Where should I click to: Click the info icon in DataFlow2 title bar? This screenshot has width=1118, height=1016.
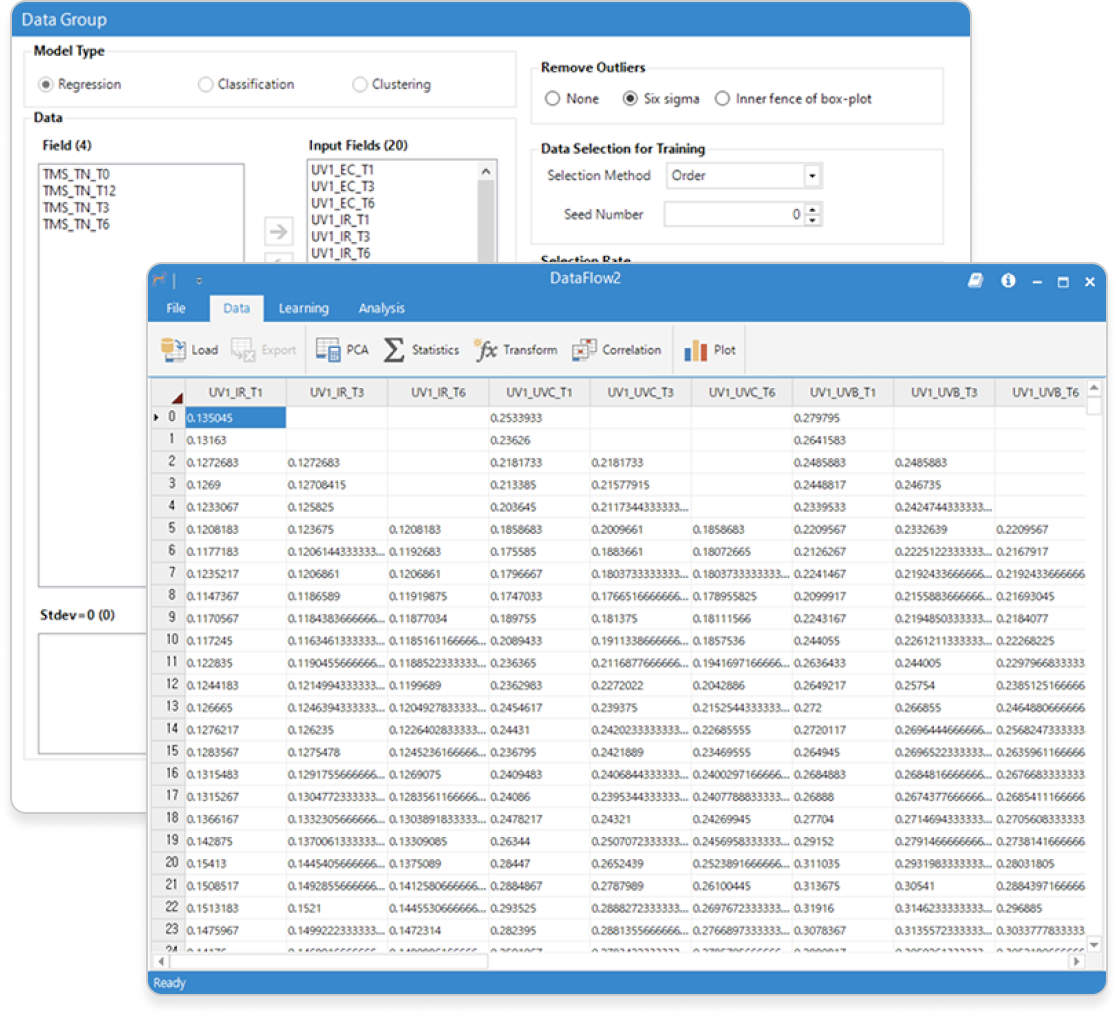(x=1008, y=281)
